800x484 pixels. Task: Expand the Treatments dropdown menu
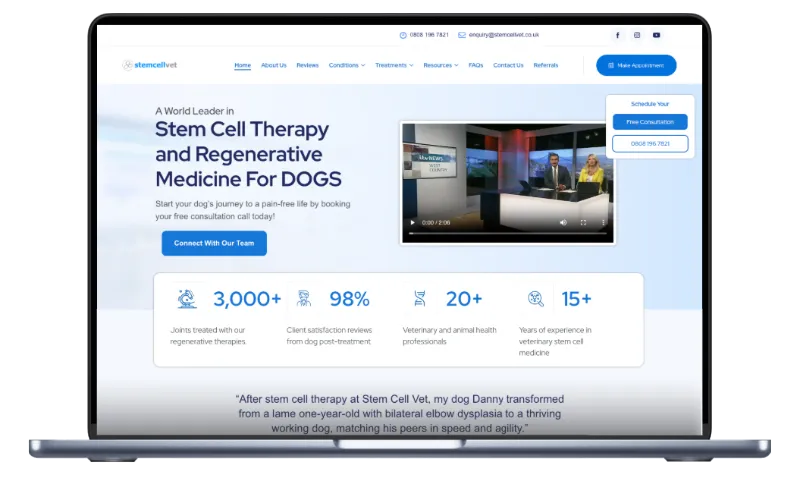coord(394,65)
